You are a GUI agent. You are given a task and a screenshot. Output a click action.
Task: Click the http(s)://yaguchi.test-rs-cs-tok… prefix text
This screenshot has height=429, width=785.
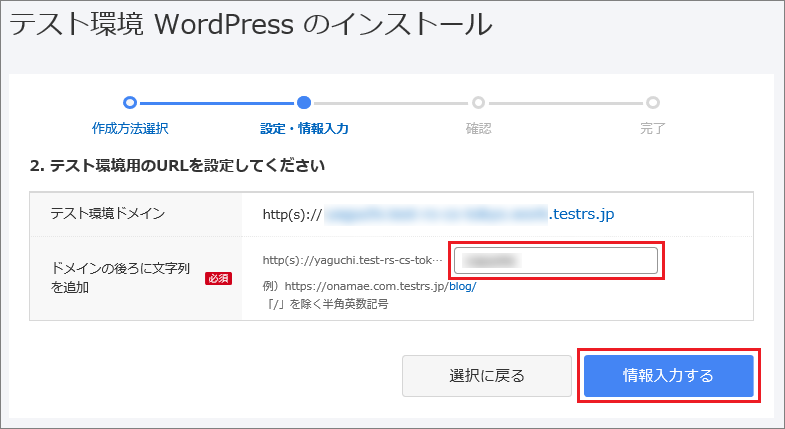(x=352, y=260)
